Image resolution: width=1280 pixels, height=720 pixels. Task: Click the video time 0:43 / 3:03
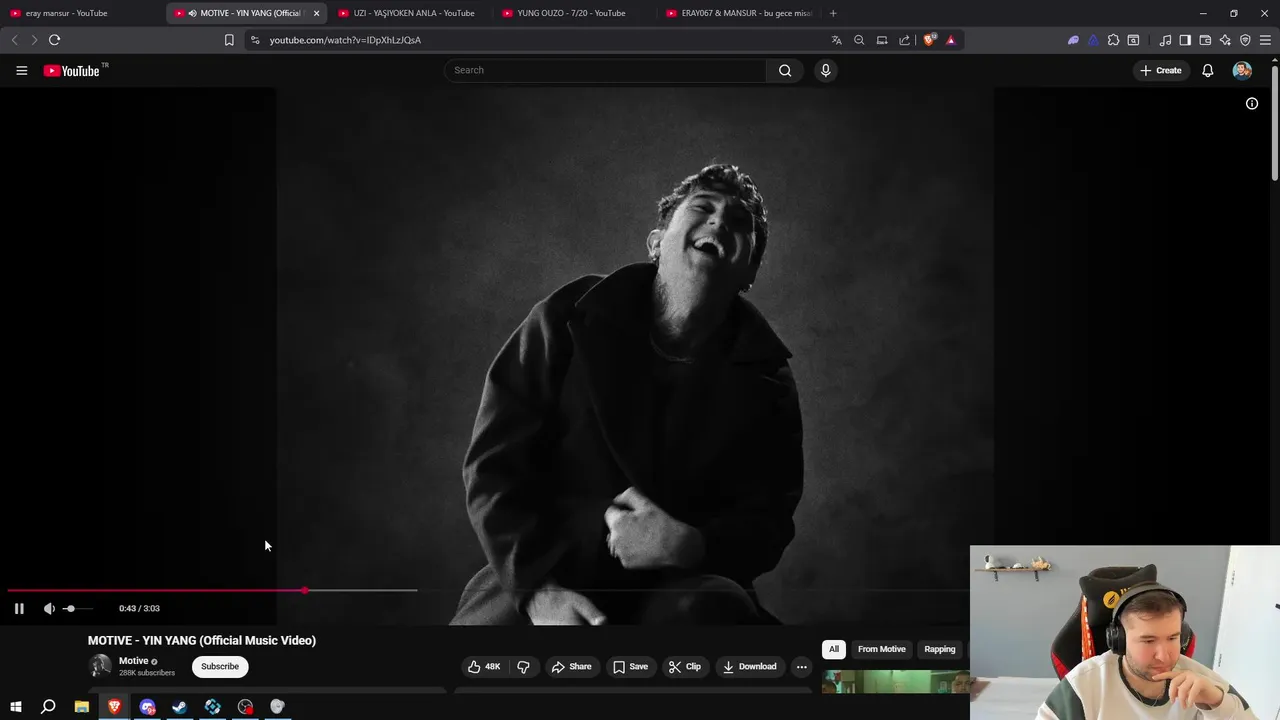click(139, 608)
